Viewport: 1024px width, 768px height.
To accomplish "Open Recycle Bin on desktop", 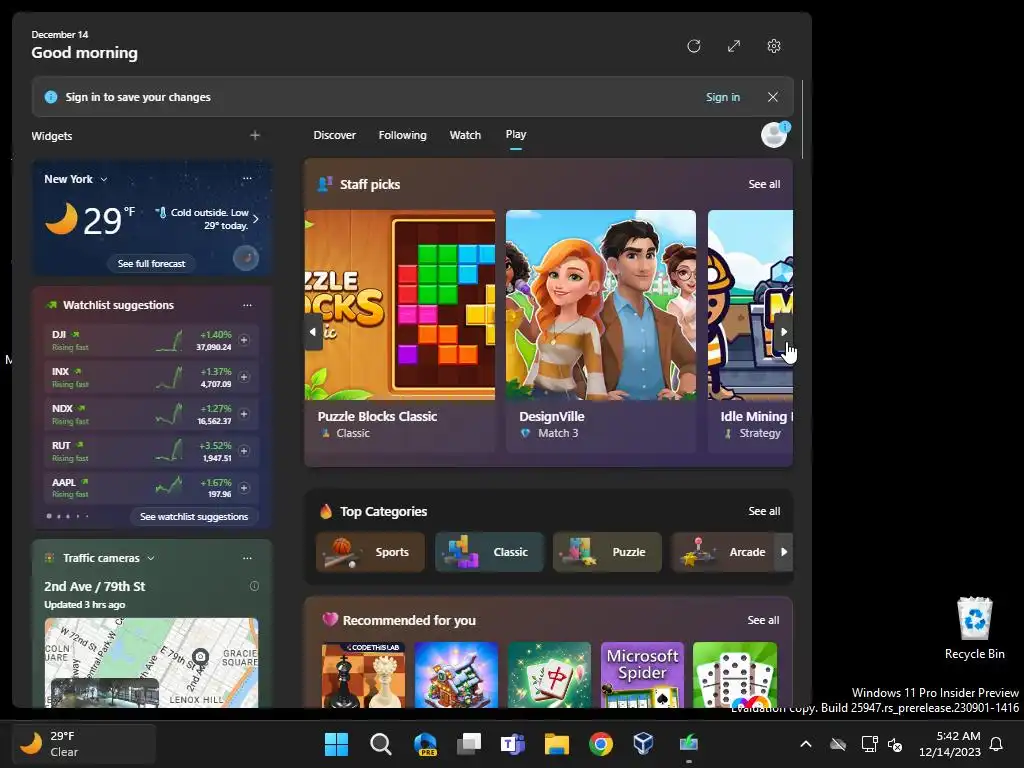I will coord(974,628).
